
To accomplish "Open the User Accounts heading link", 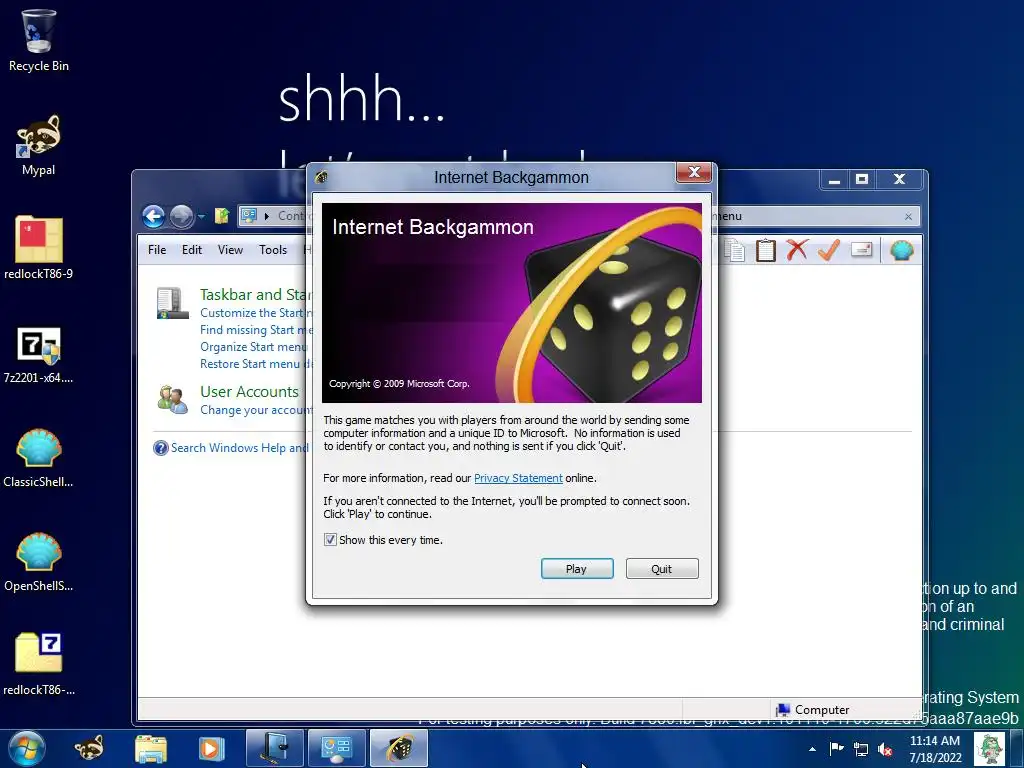I will [249, 392].
